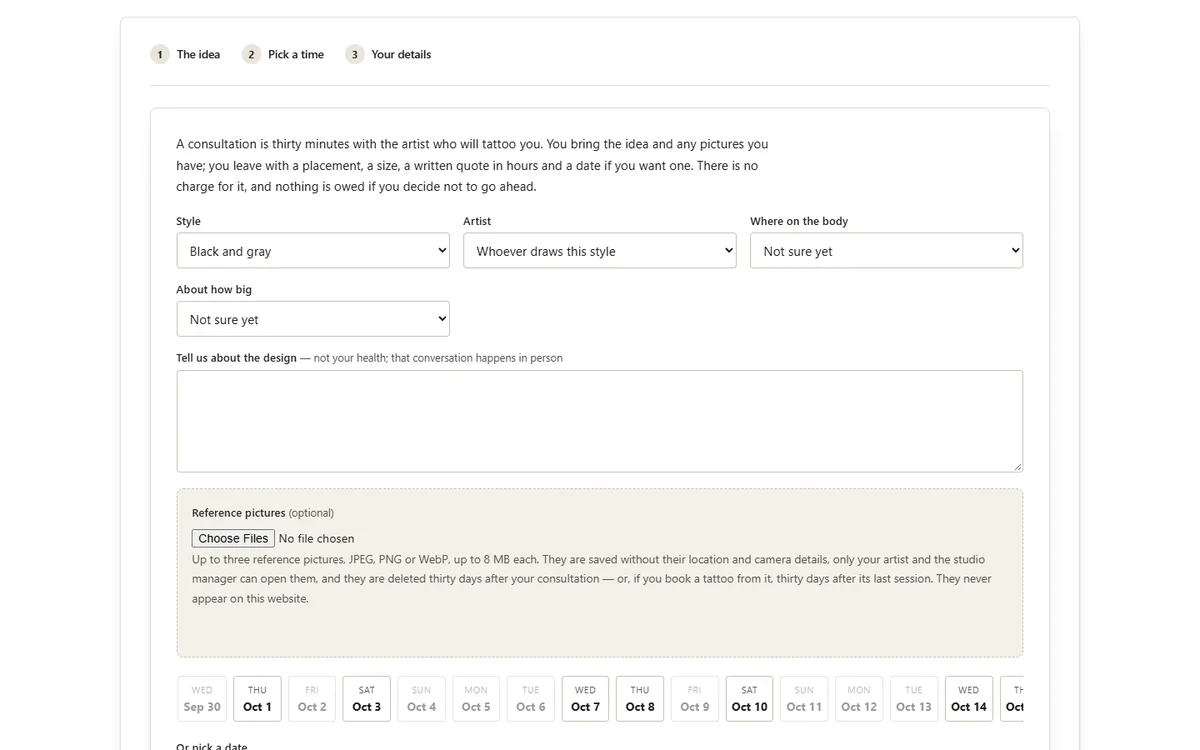Click Choose Files for reference pictures
The height and width of the screenshot is (750, 1200).
tap(233, 538)
